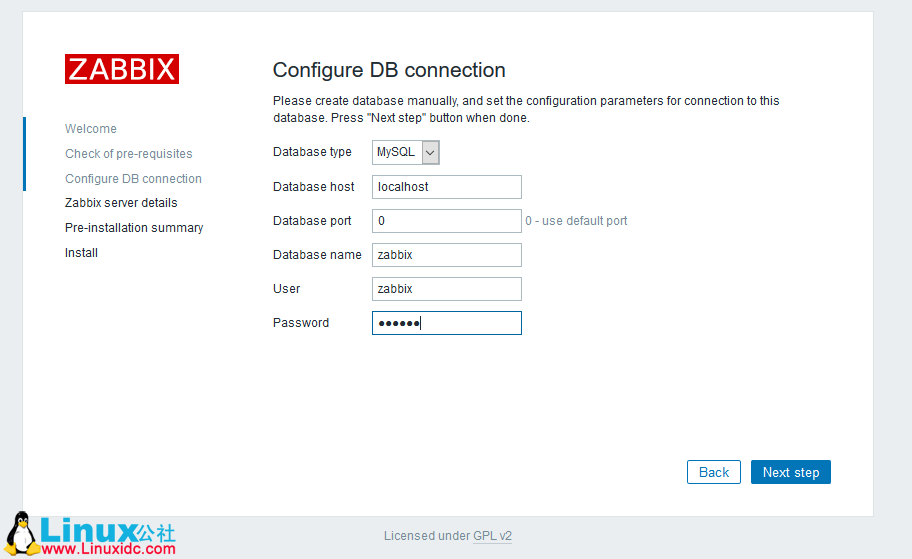Click the Database type label
Screen dimensions: 912x559
(x=312, y=152)
